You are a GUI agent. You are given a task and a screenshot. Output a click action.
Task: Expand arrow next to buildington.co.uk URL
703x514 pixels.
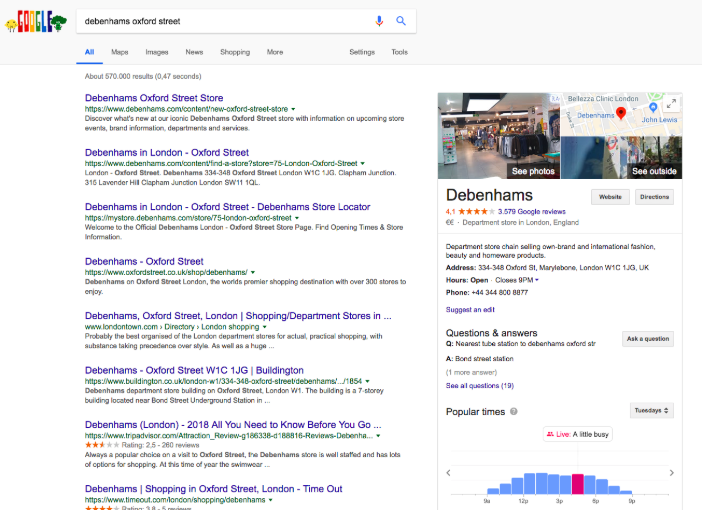[x=367, y=381]
